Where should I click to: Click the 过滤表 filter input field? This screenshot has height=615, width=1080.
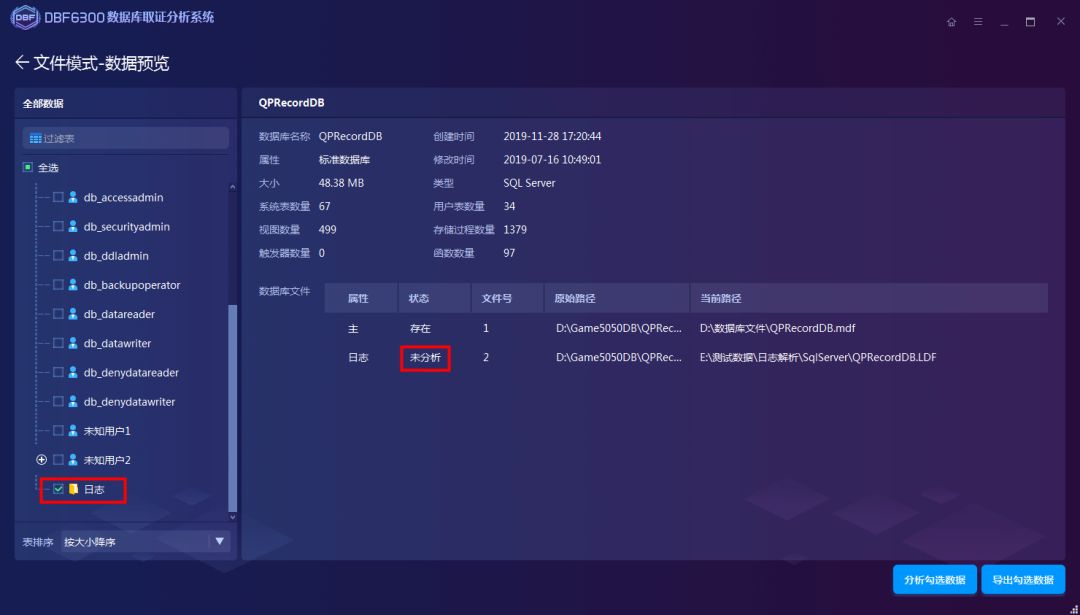point(125,138)
